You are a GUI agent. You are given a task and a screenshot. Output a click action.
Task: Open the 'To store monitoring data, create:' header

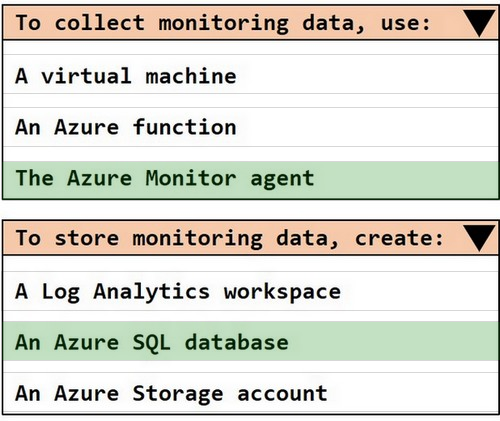[x=251, y=238]
